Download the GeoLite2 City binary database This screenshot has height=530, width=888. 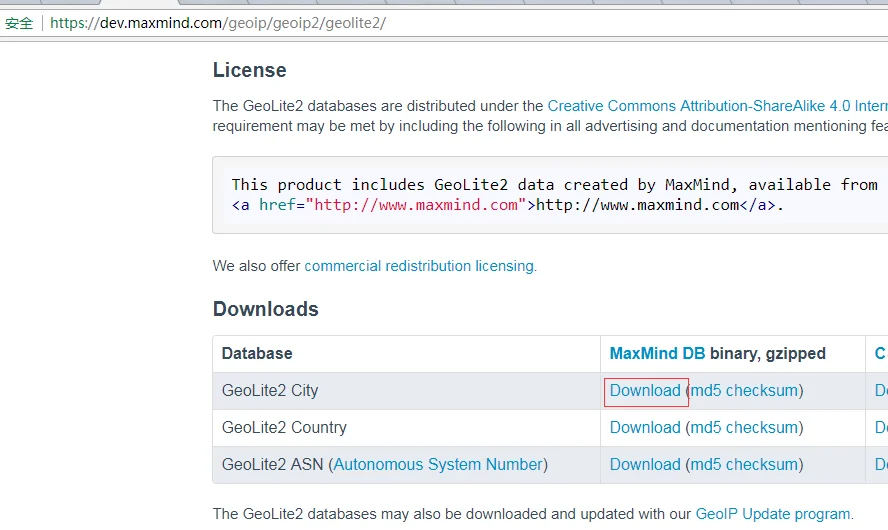point(645,391)
